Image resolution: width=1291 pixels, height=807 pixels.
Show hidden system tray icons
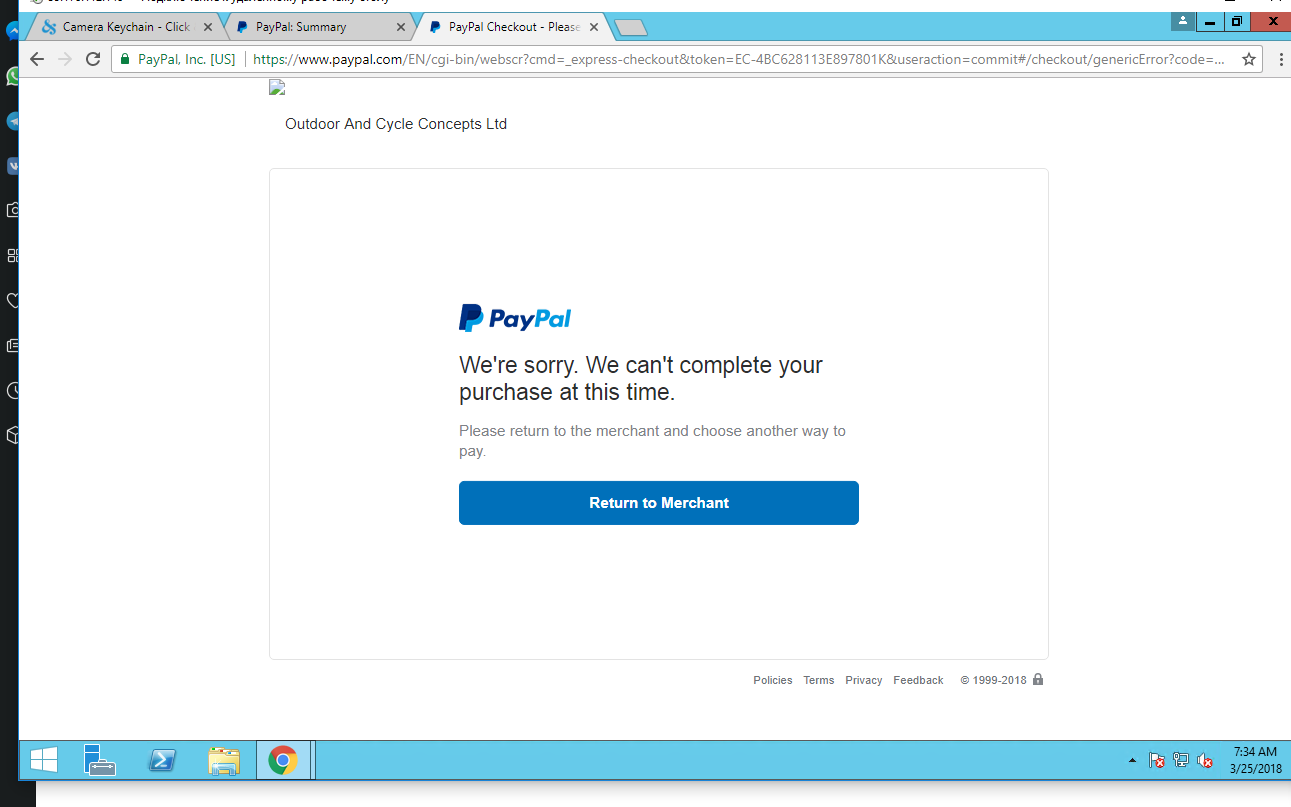1132,761
